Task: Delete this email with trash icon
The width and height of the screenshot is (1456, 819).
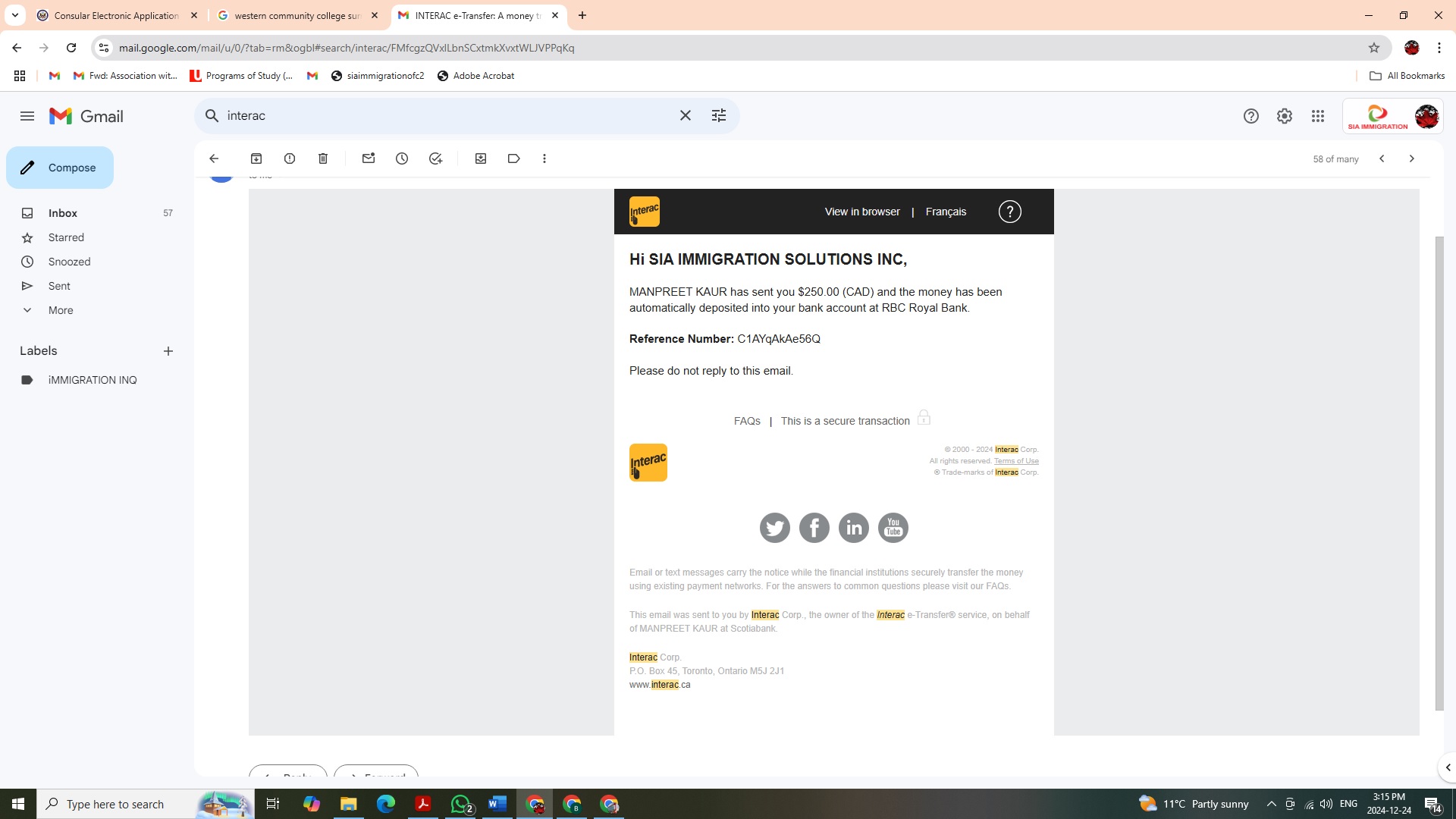Action: tap(323, 158)
